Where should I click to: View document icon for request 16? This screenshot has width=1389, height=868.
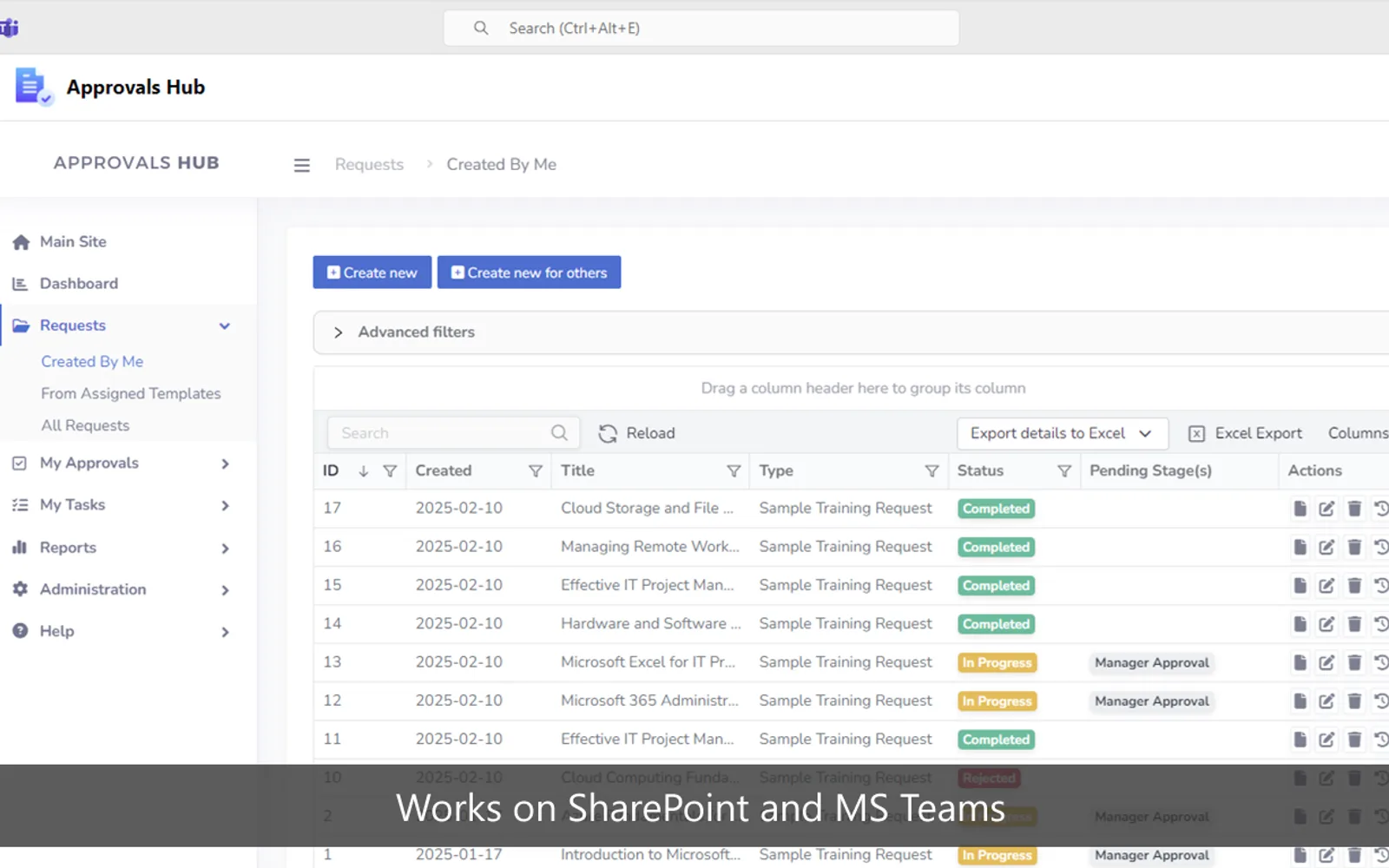1300,547
